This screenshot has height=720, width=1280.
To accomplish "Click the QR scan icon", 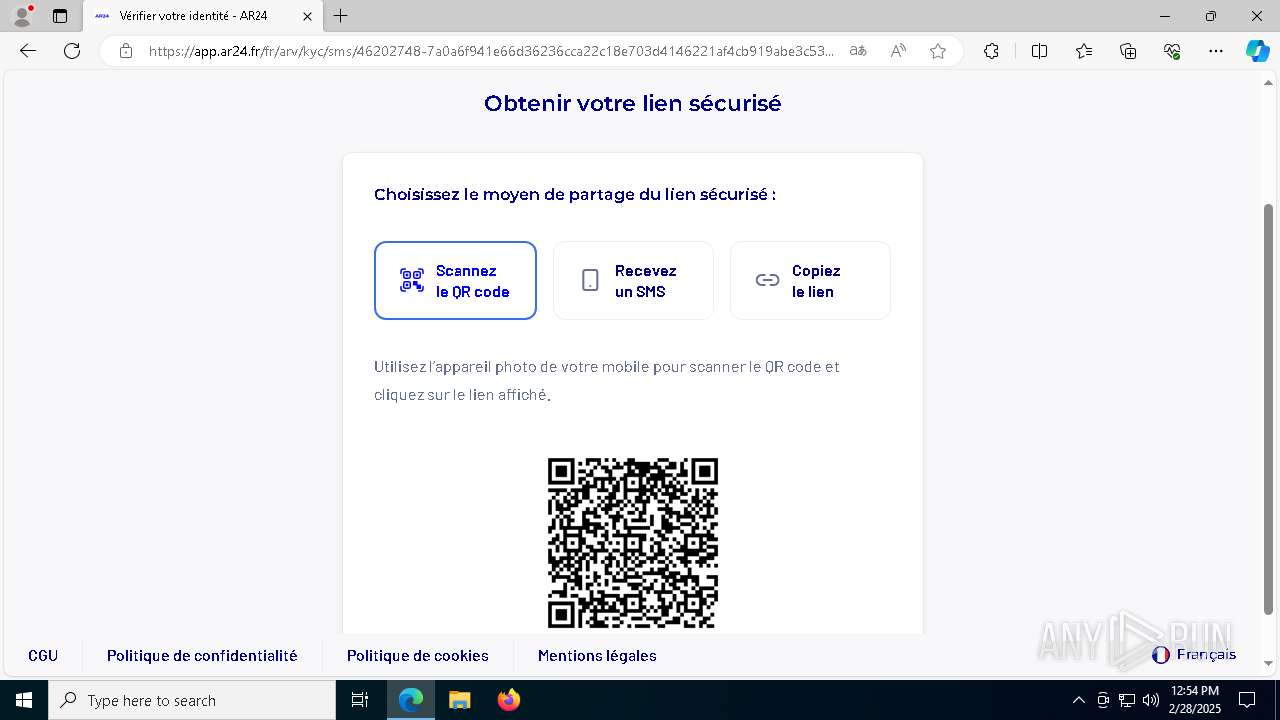I will pyautogui.click(x=412, y=280).
